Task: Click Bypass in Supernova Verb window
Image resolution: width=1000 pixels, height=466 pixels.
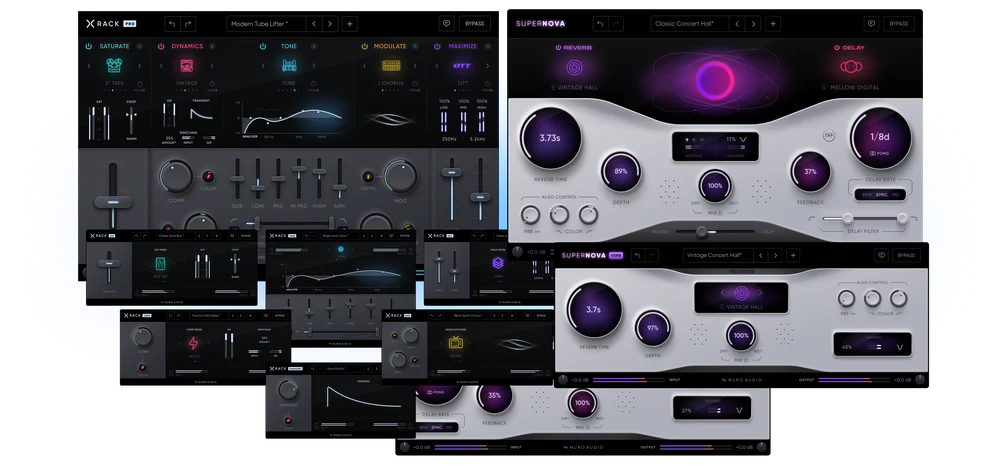Action: (906, 255)
